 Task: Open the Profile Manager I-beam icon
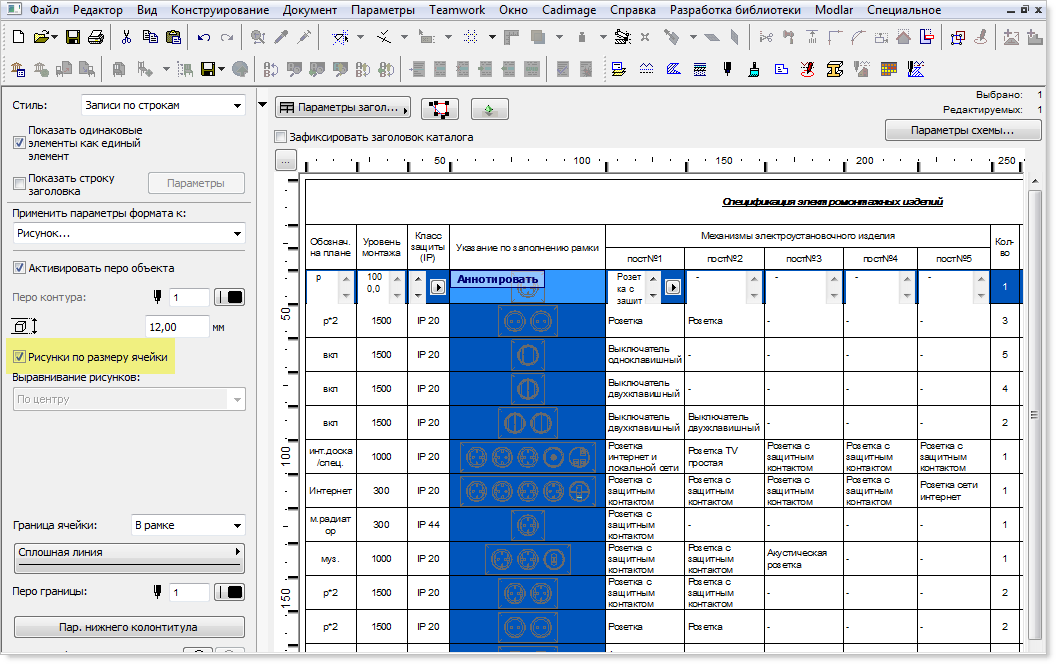click(x=834, y=69)
